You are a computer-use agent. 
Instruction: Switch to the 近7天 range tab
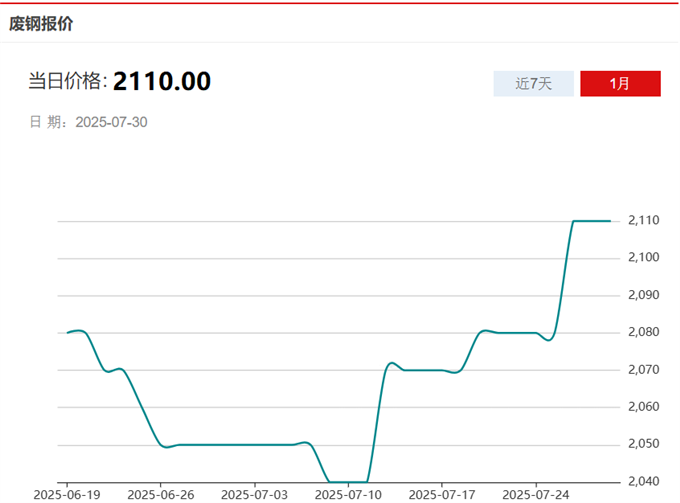(x=533, y=84)
